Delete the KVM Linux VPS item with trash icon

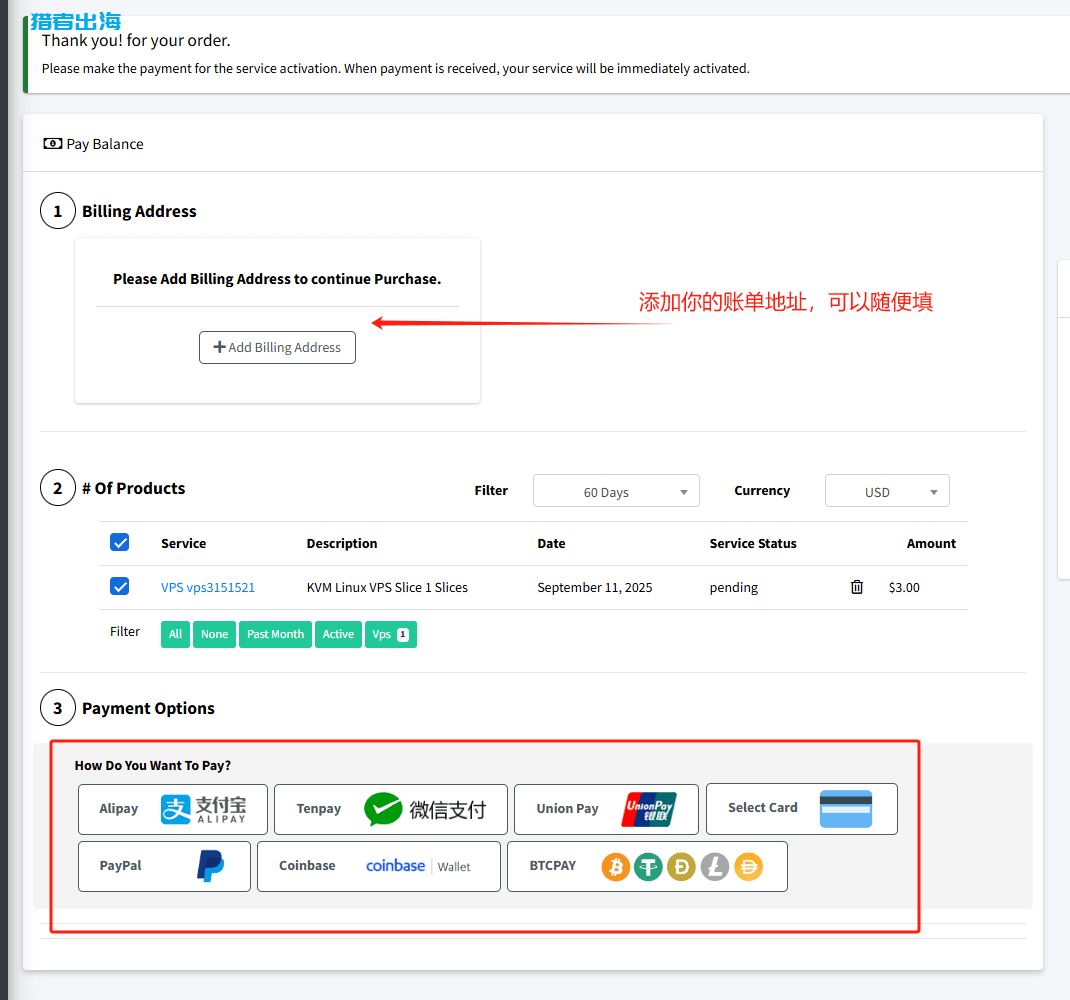tap(857, 587)
